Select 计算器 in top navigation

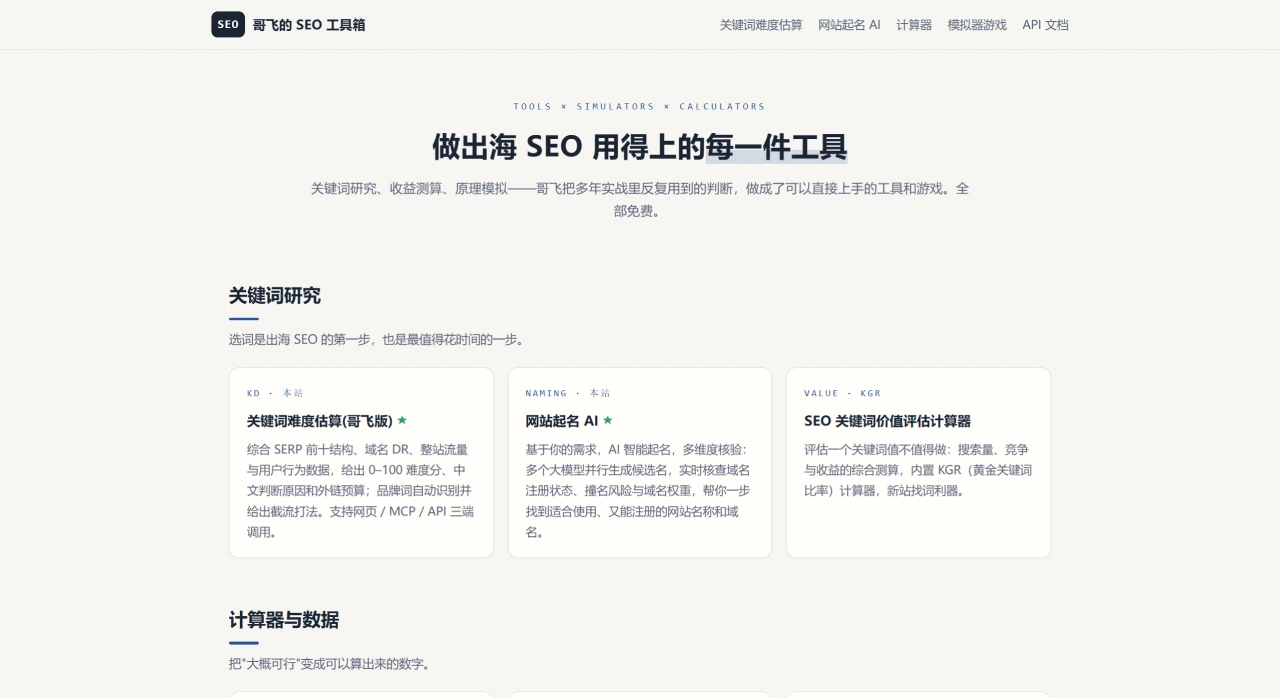point(914,25)
